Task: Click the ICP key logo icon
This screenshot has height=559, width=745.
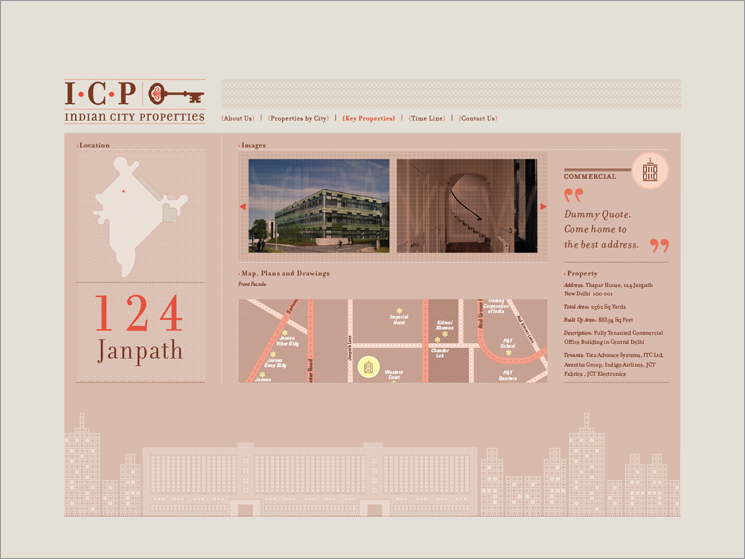Action: coord(176,94)
